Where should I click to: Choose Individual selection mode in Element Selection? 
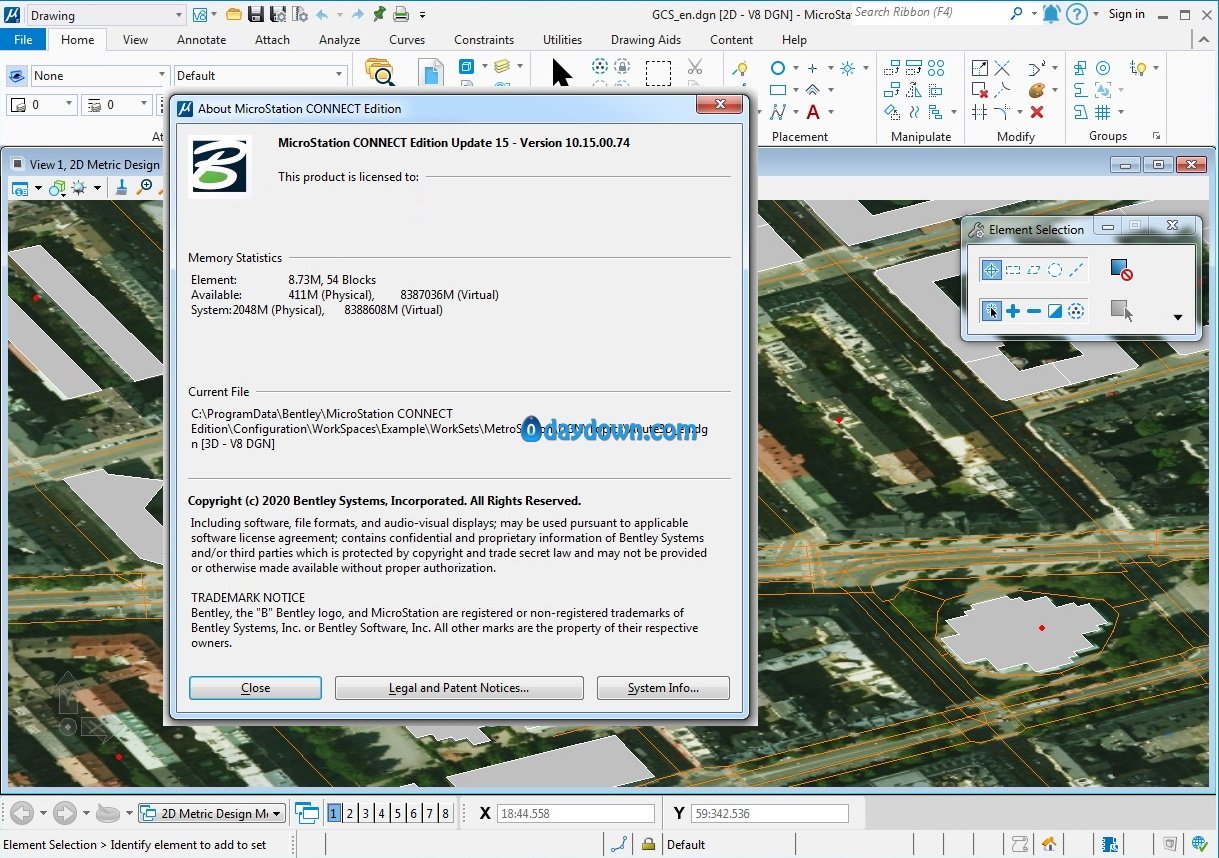(991, 270)
